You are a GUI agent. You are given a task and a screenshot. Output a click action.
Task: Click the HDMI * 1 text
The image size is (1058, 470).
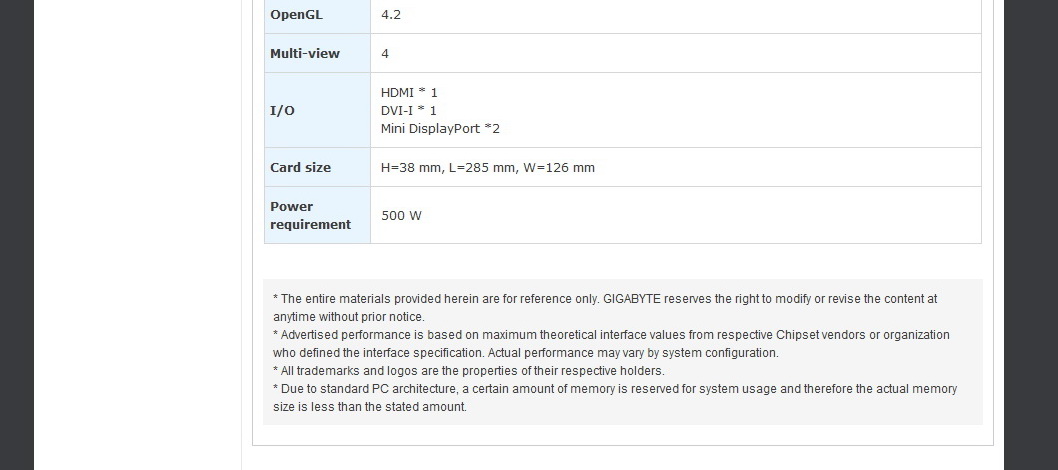click(x=409, y=92)
